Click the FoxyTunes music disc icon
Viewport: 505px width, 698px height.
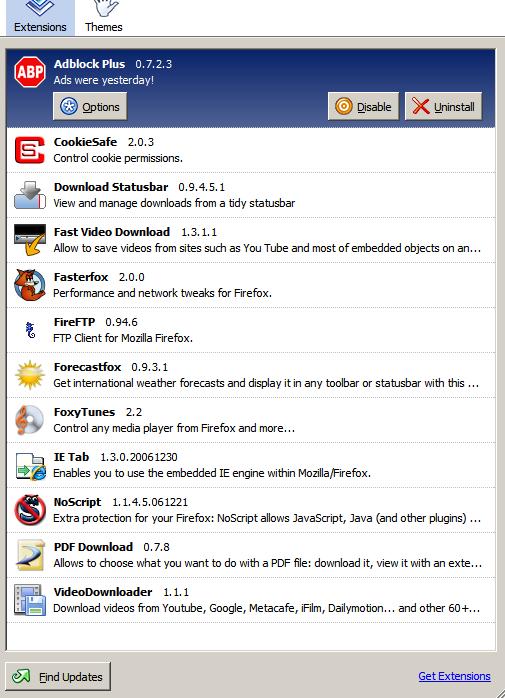[x=29, y=420]
